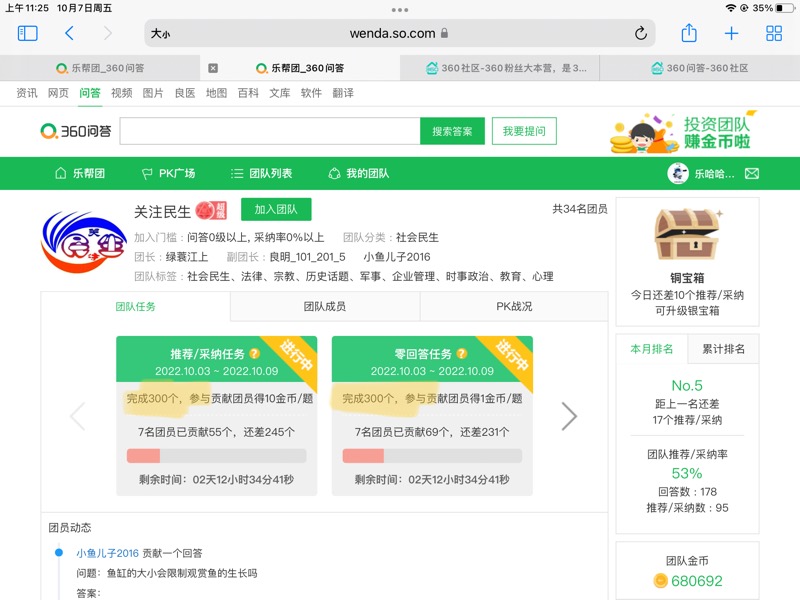Toggle the Safari sidebar icon
Screen dimensions: 800x600
28,34
